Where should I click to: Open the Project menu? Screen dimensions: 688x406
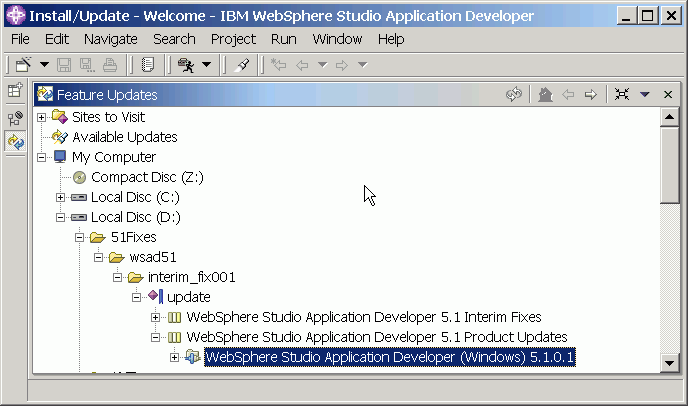(233, 40)
